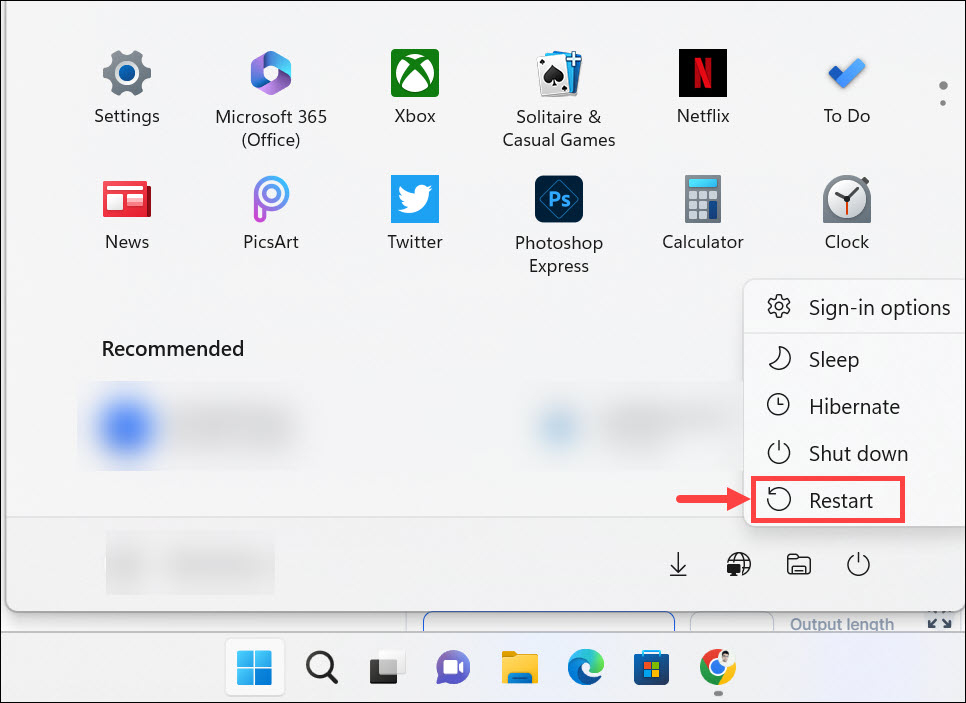Open the News app
The width and height of the screenshot is (966, 703).
(127, 213)
